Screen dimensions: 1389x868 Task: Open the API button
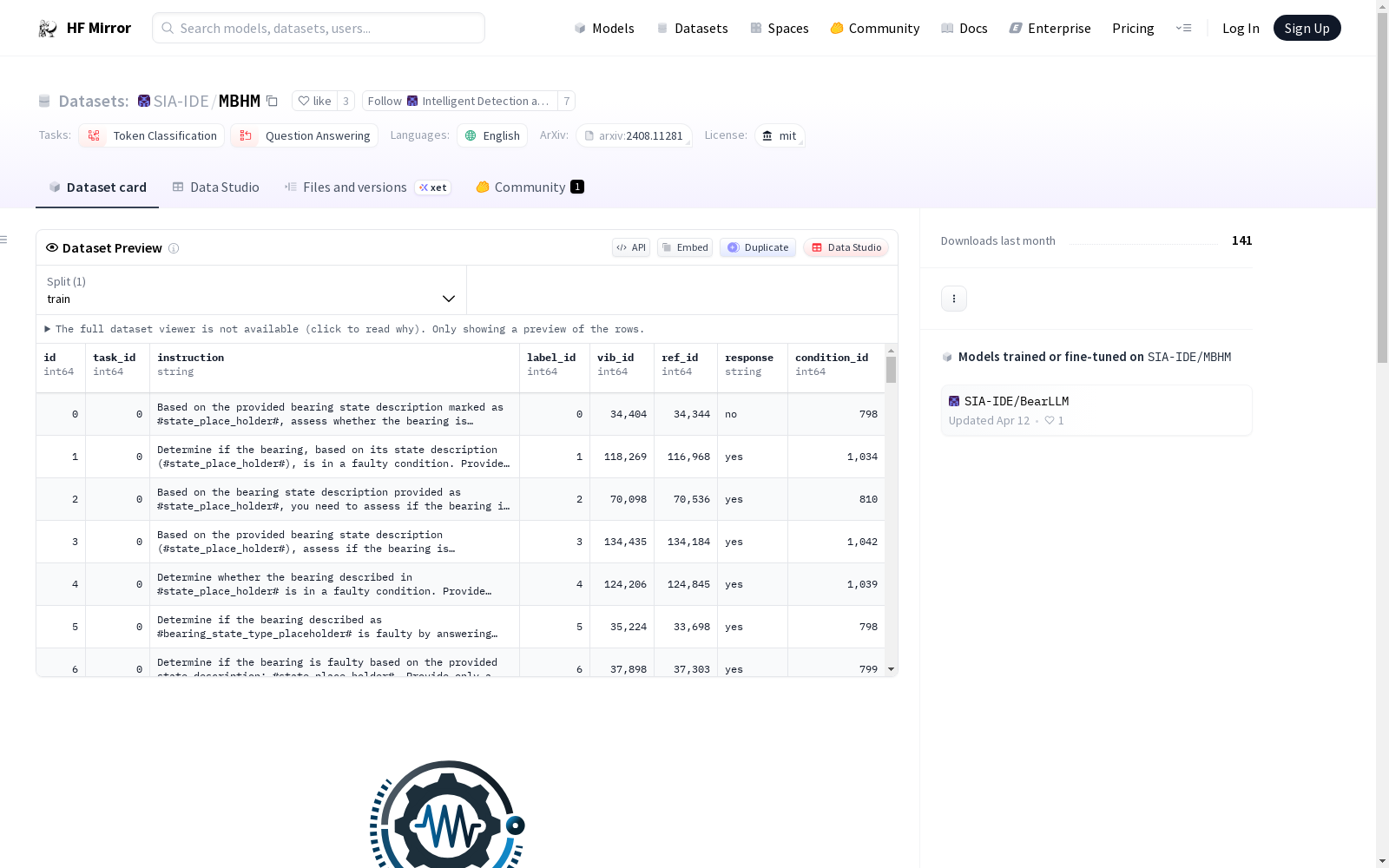[x=631, y=247]
